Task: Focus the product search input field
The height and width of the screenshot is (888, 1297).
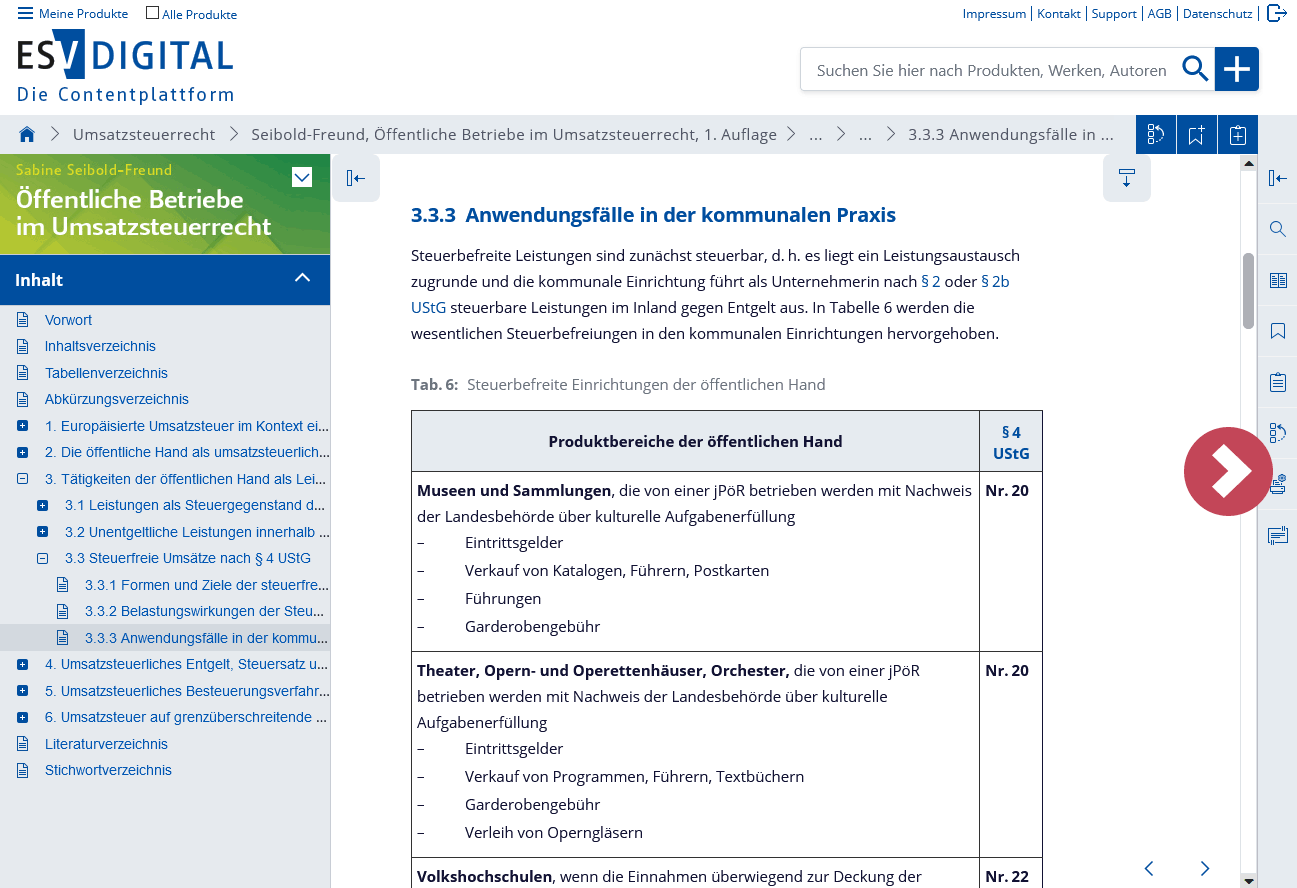Action: coord(991,70)
